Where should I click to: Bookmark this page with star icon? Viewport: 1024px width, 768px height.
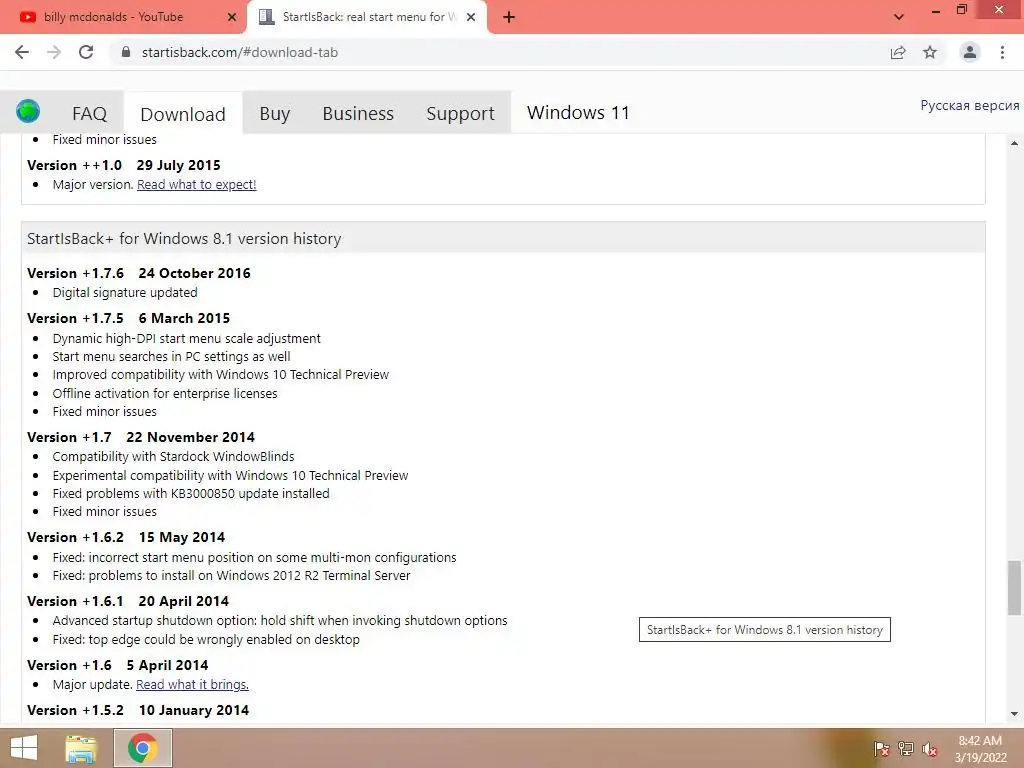(x=930, y=52)
